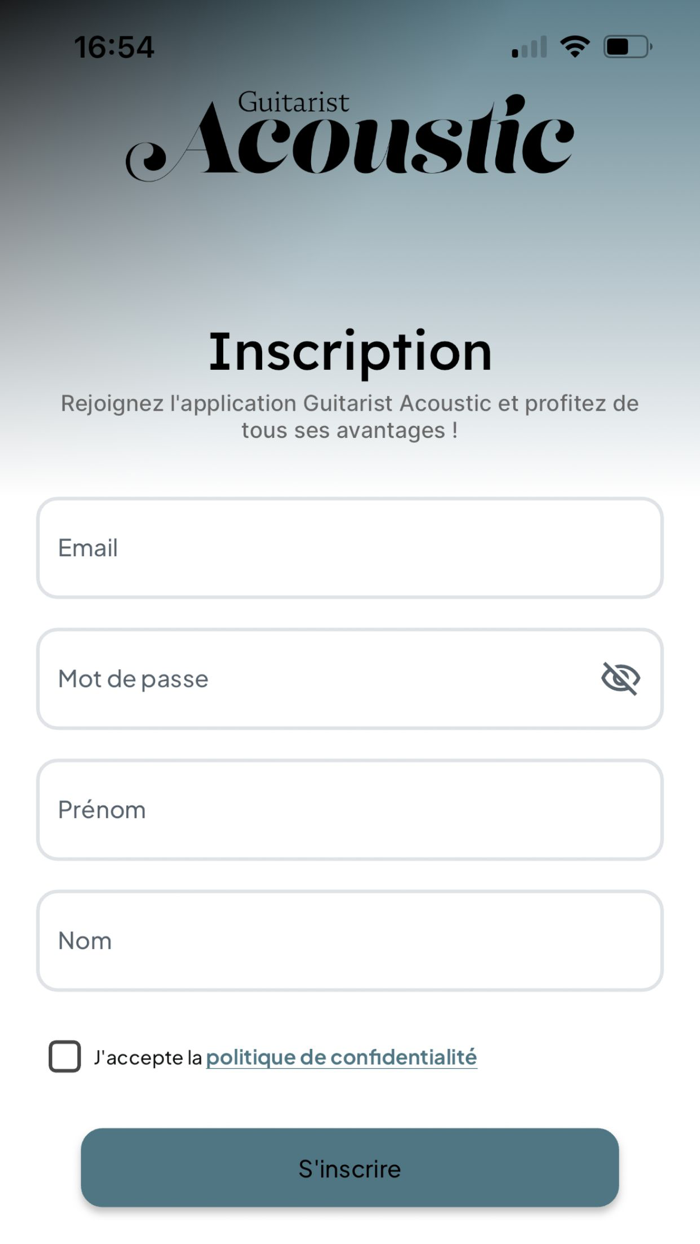Viewport: 700px width, 1244px height.
Task: Tap the J'accepte la checkbox label
Action: [x=145, y=1056]
